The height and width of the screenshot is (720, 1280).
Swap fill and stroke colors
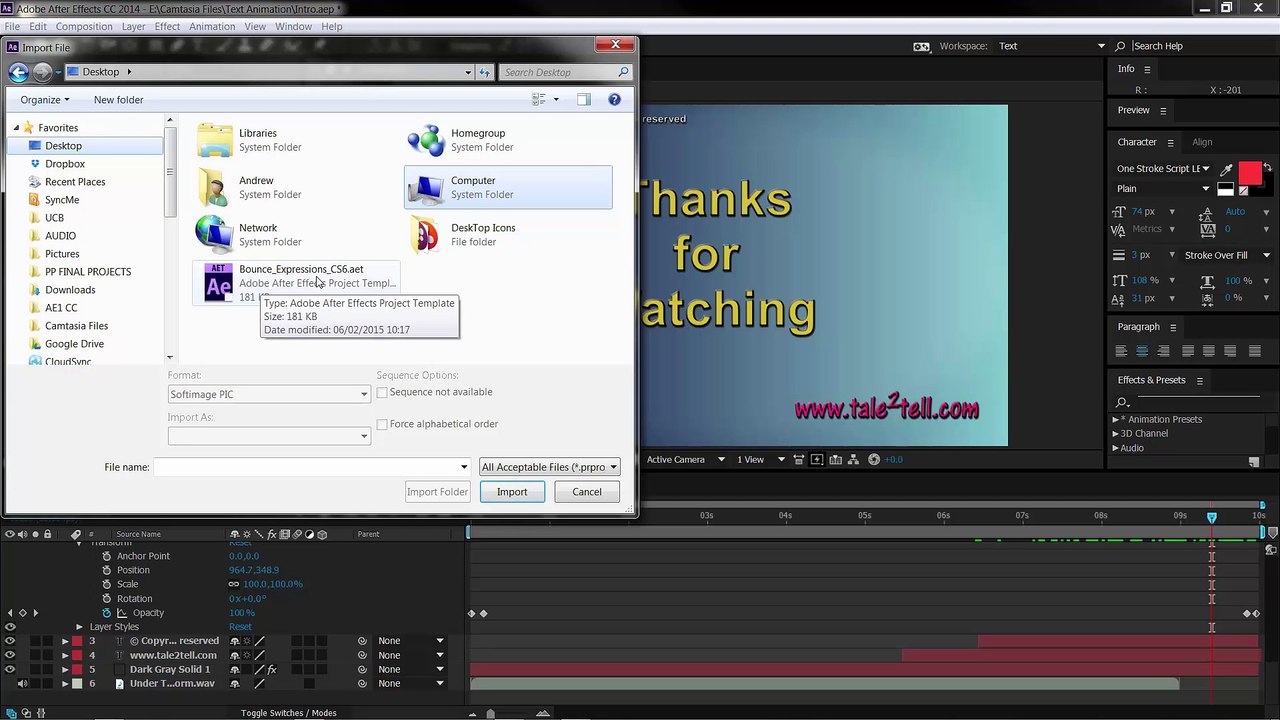1267,167
